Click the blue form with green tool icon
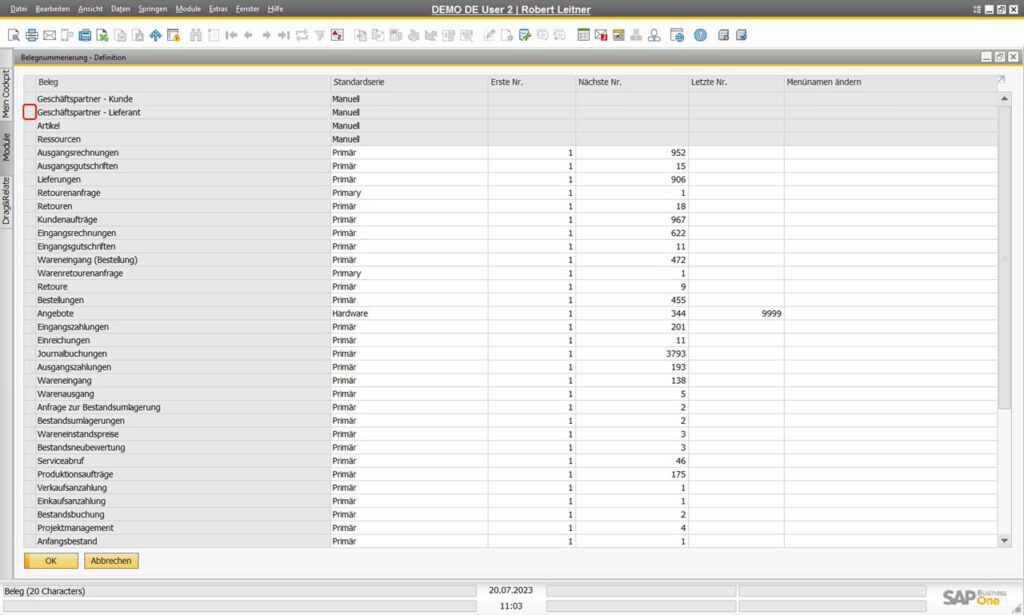 (x=524, y=35)
